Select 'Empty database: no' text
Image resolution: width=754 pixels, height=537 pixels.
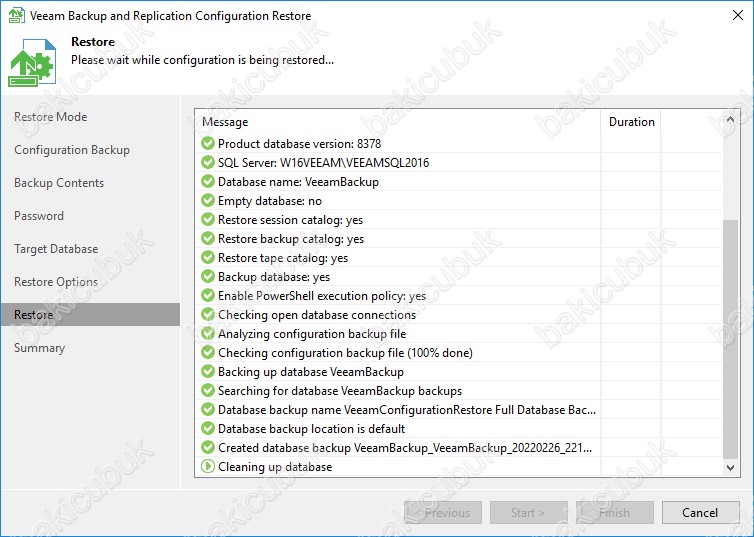pyautogui.click(x=270, y=200)
